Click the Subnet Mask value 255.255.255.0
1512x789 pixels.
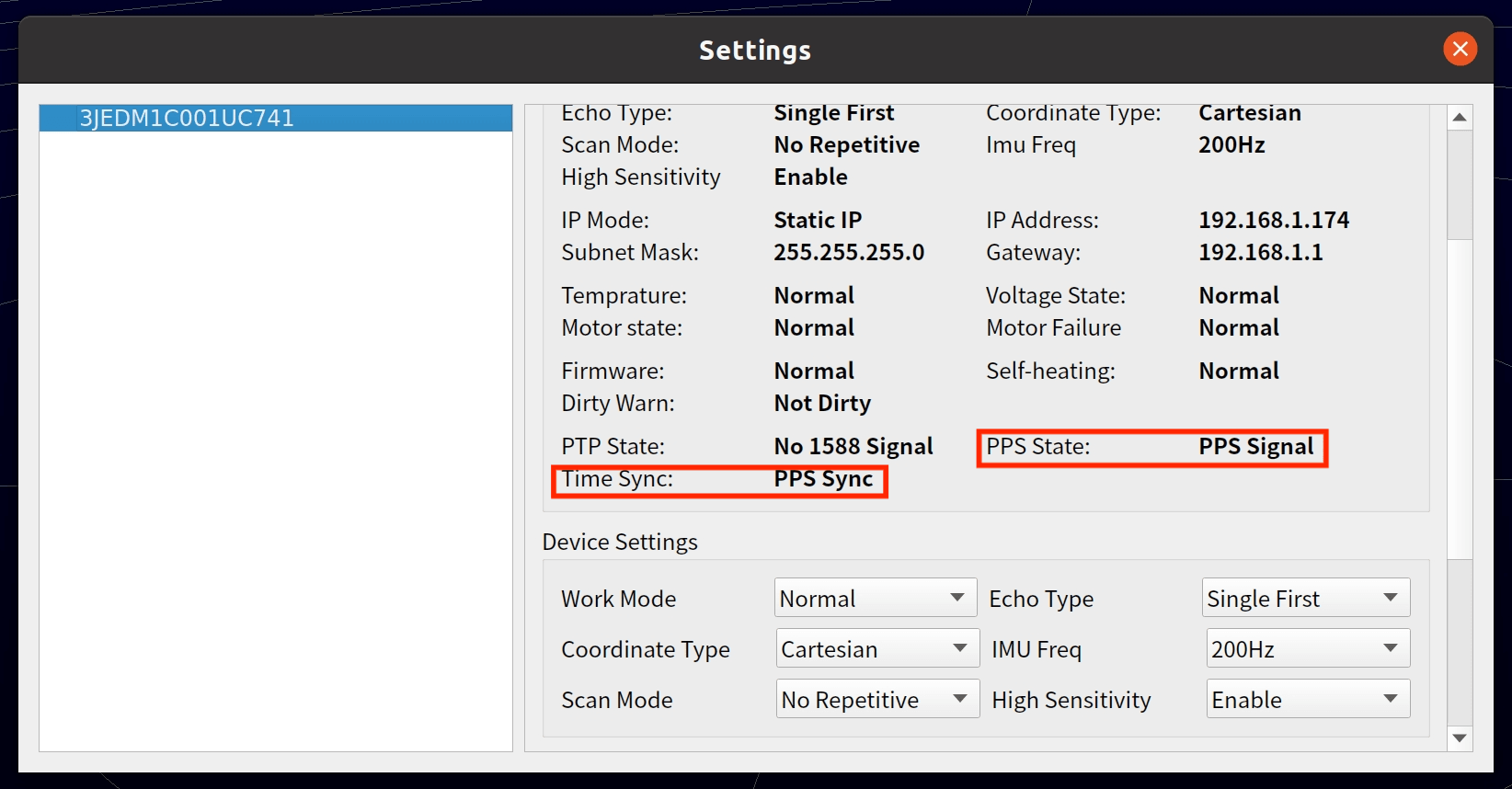(x=848, y=252)
